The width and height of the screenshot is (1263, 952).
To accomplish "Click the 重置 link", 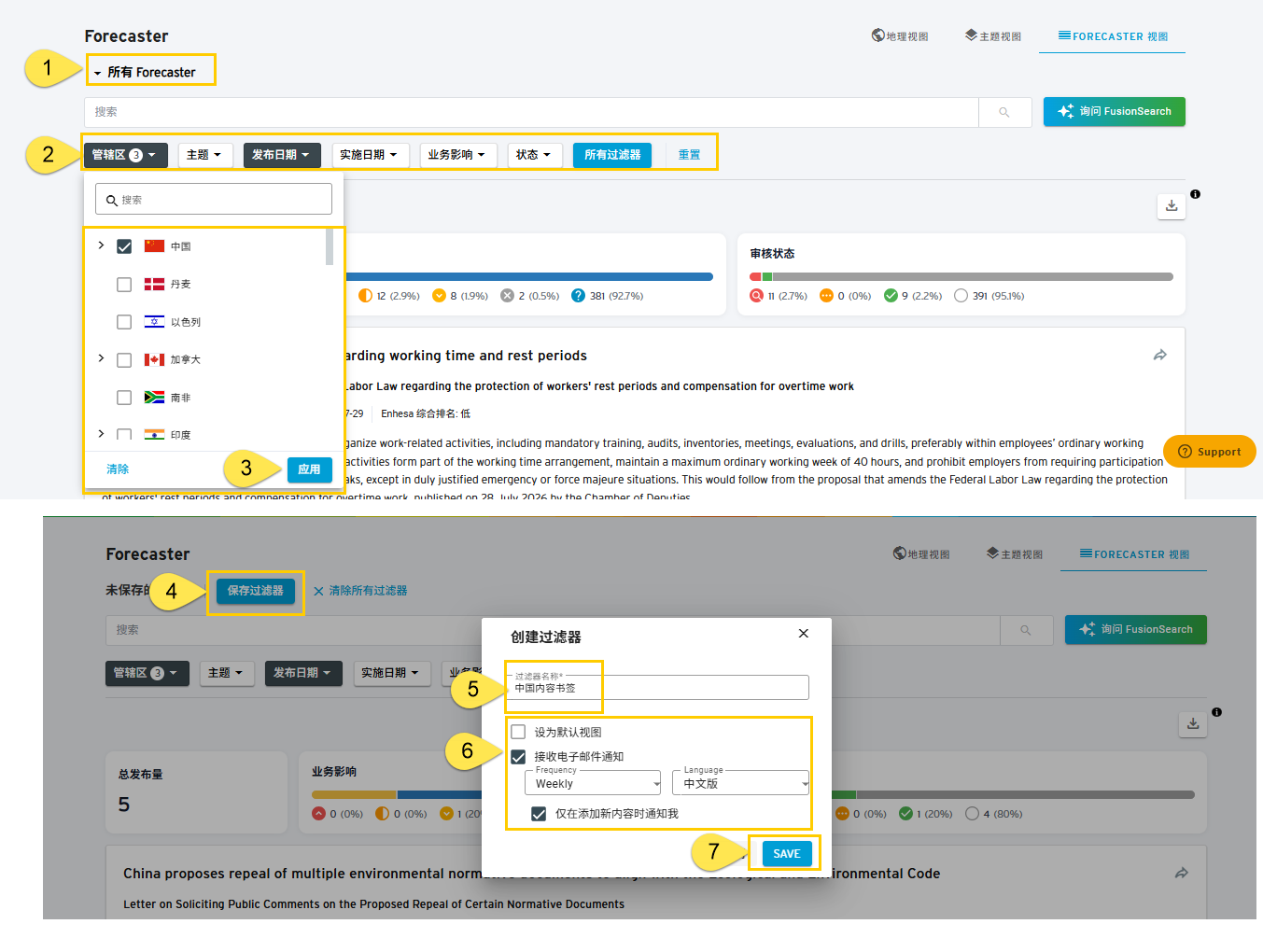I will [x=690, y=155].
